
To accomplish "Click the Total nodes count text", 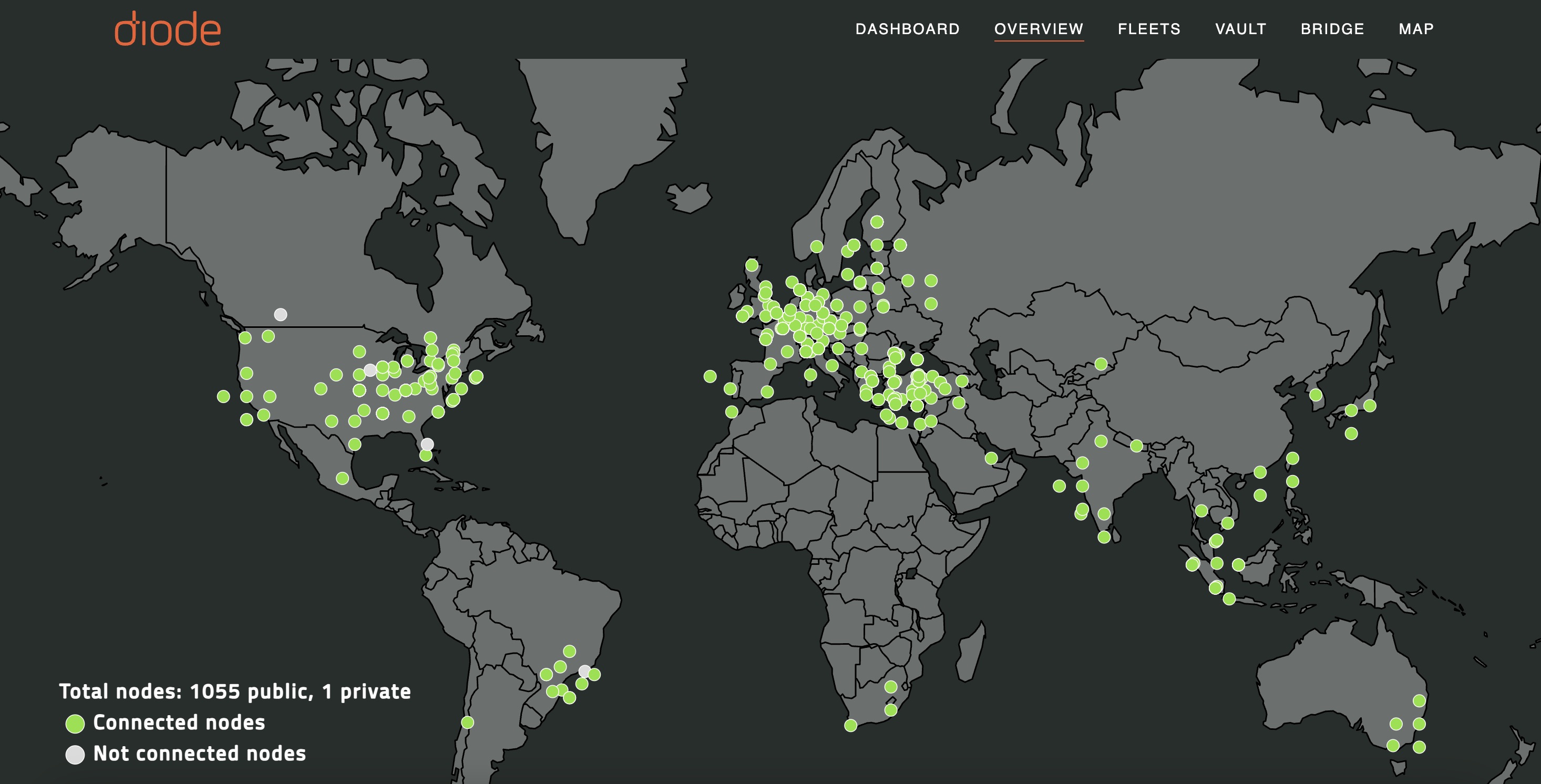I will [x=234, y=692].
